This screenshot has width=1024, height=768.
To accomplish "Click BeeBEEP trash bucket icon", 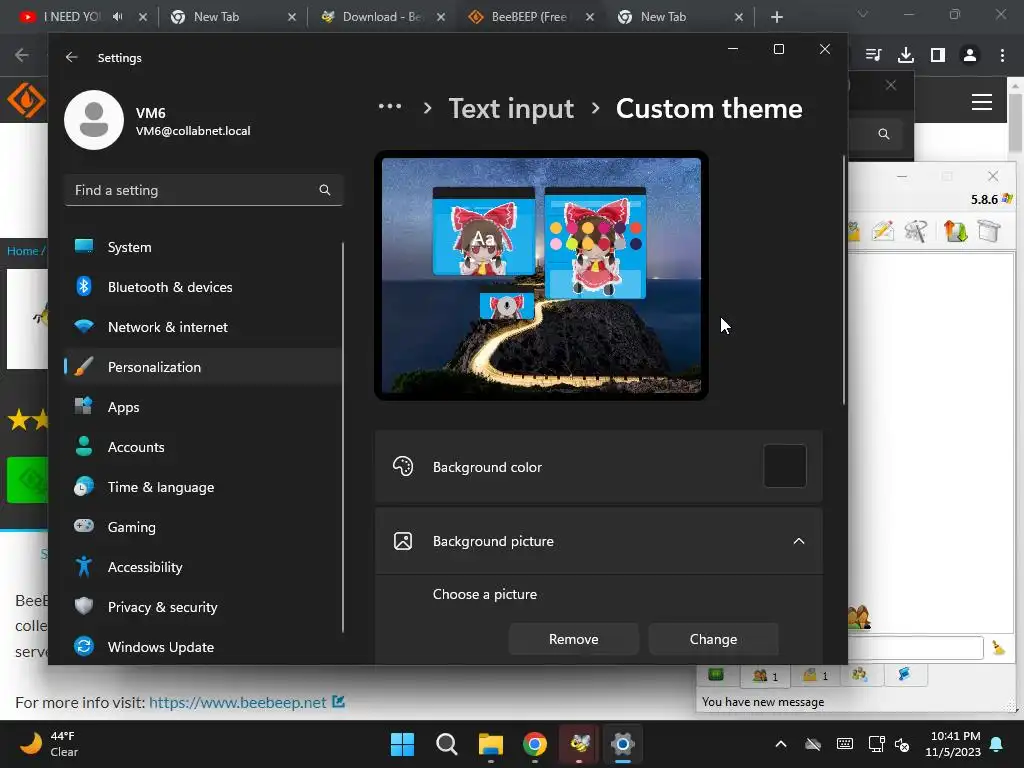I will click(x=989, y=231).
